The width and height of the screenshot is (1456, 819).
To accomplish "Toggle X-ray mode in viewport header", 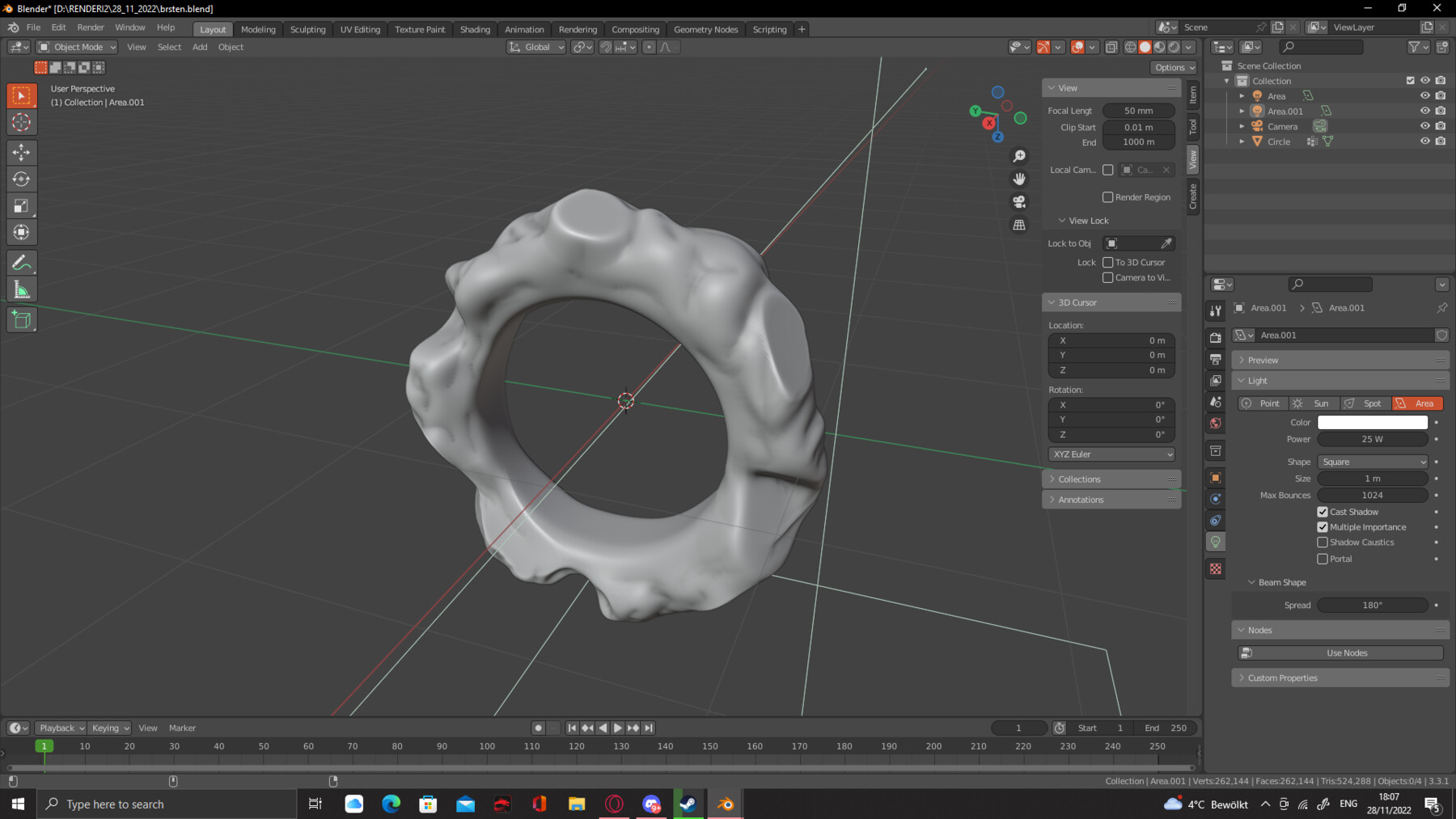I will coord(1110,46).
